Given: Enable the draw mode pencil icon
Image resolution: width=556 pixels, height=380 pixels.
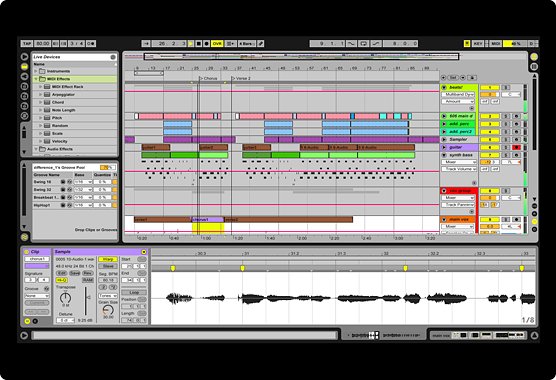Looking at the screenshot, I should 260,44.
